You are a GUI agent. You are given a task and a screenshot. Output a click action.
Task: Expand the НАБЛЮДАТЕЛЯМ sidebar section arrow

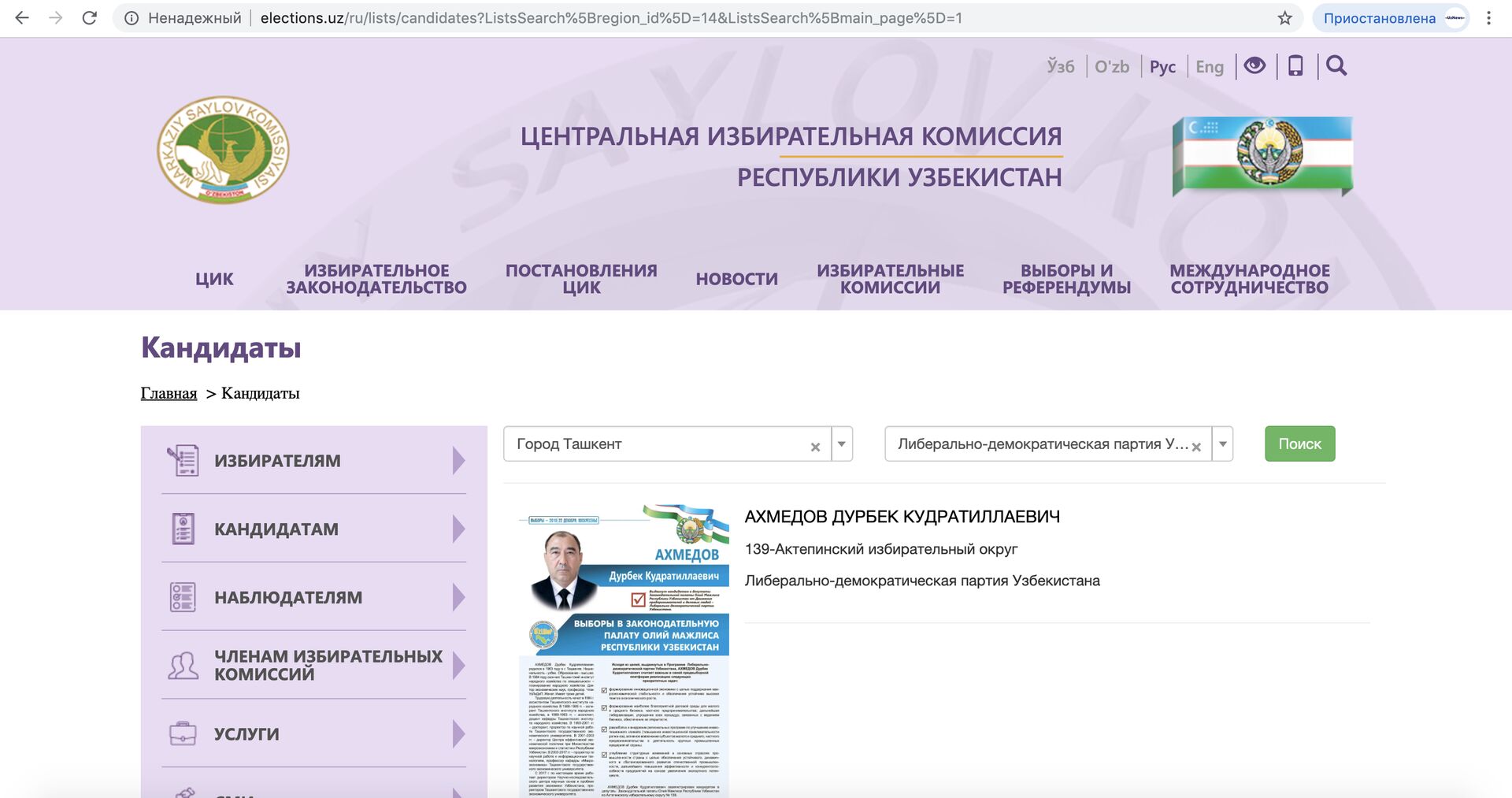pos(459,597)
